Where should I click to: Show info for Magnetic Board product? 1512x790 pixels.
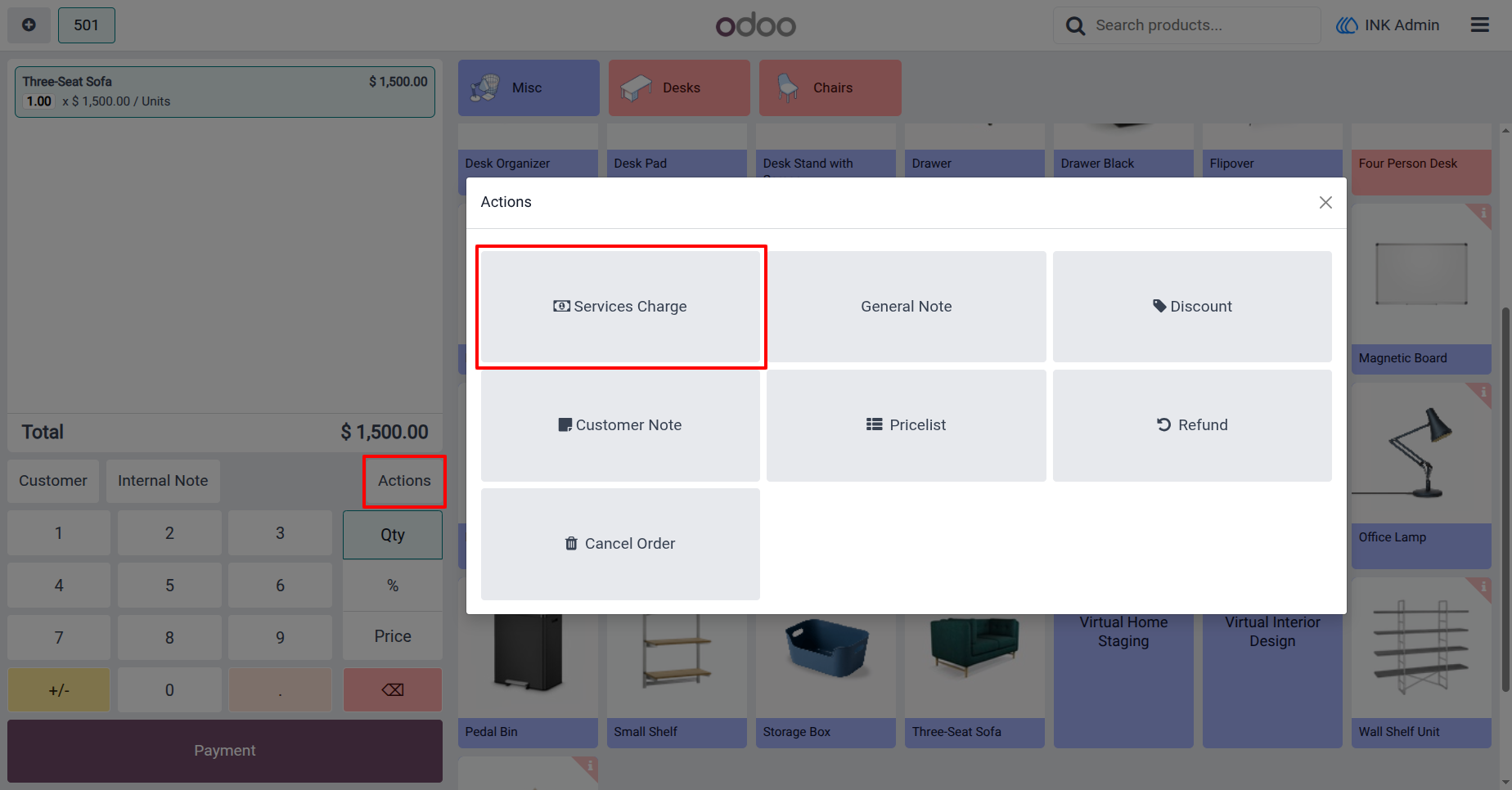click(1482, 213)
